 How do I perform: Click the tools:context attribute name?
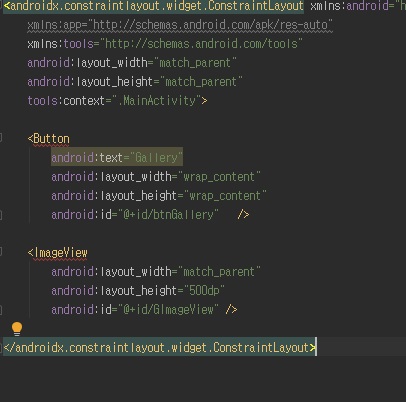pos(66,101)
